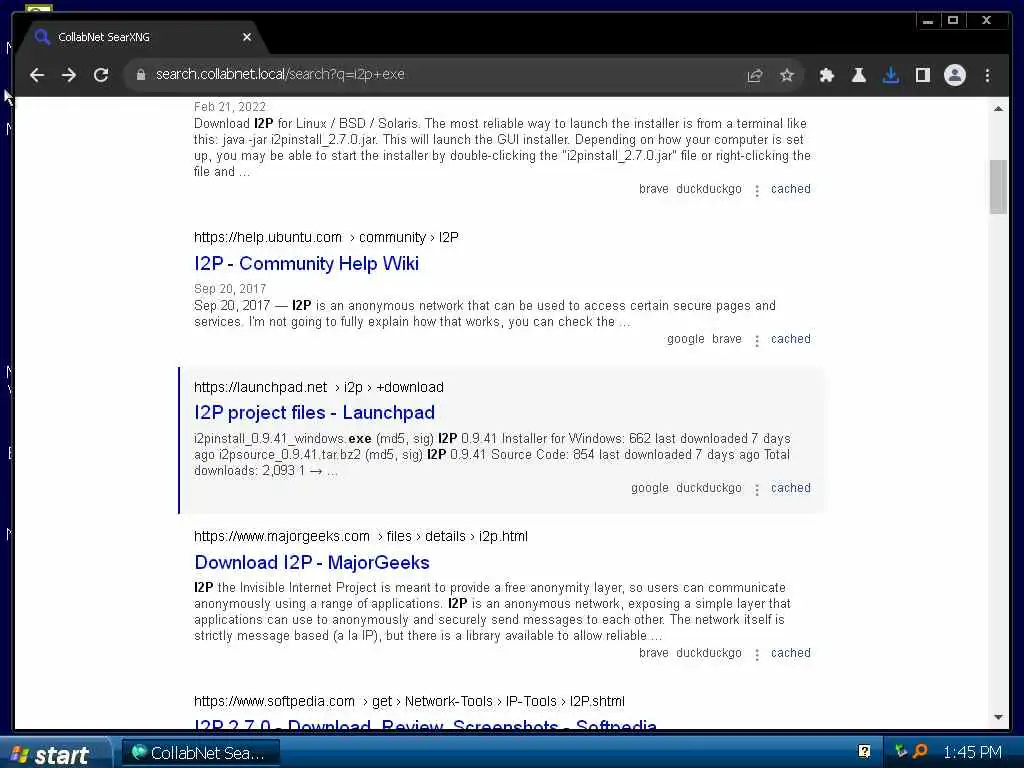
Task: Click the help question-mark tray icon
Action: [864, 752]
